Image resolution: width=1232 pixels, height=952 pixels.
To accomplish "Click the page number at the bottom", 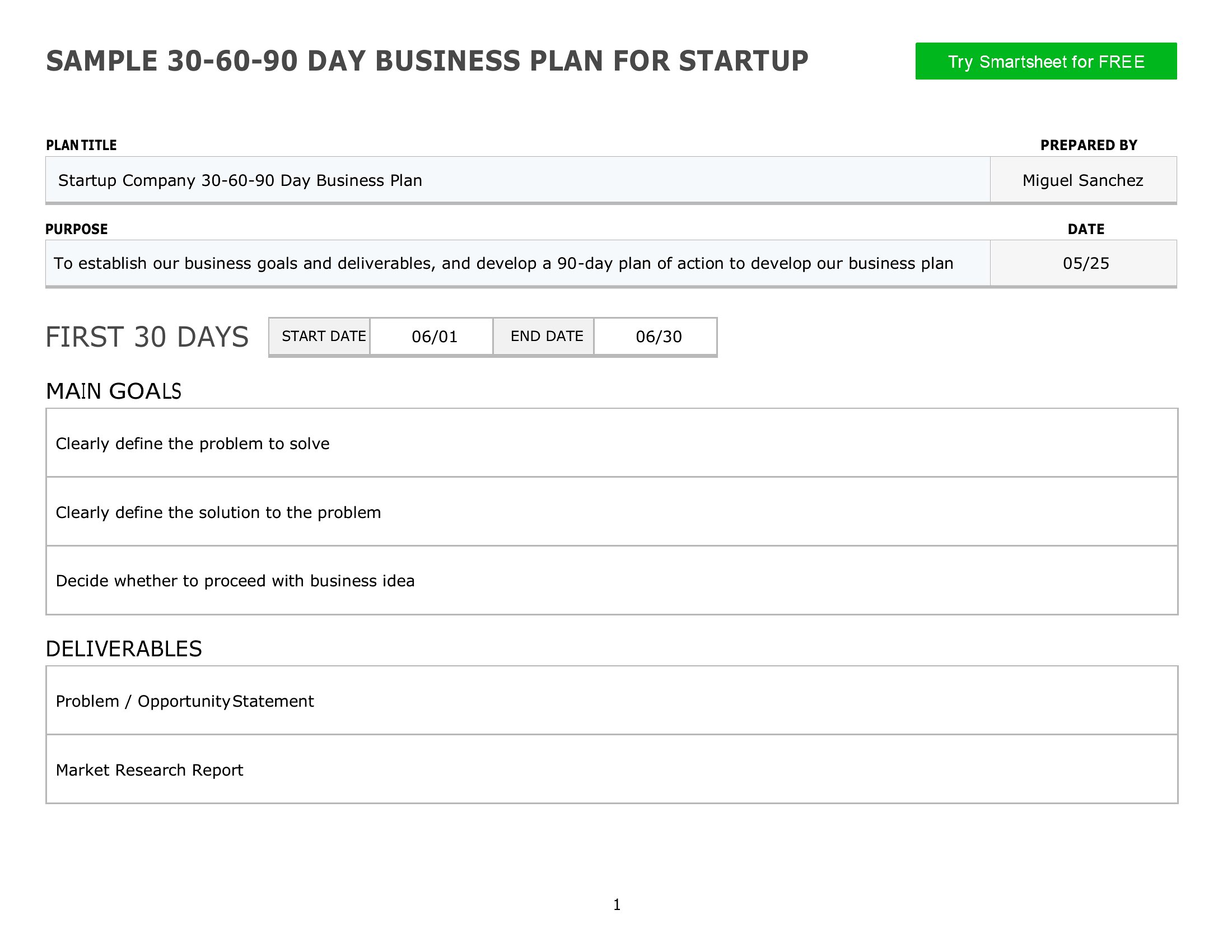I will (x=617, y=904).
